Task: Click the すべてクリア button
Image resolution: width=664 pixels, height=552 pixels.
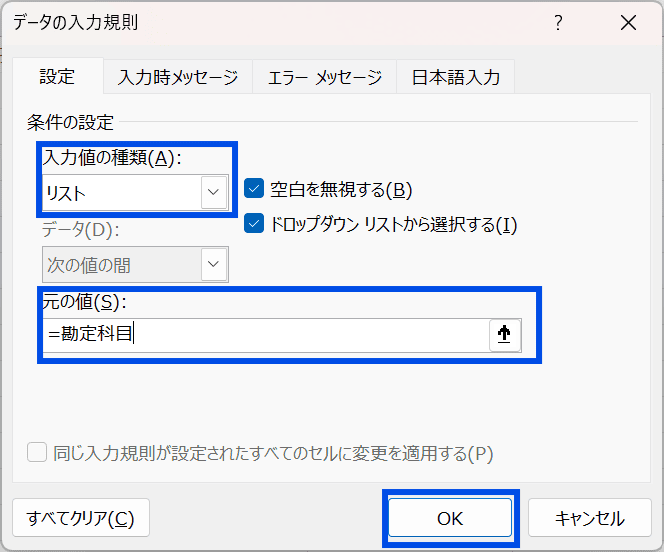Action: tap(81, 518)
